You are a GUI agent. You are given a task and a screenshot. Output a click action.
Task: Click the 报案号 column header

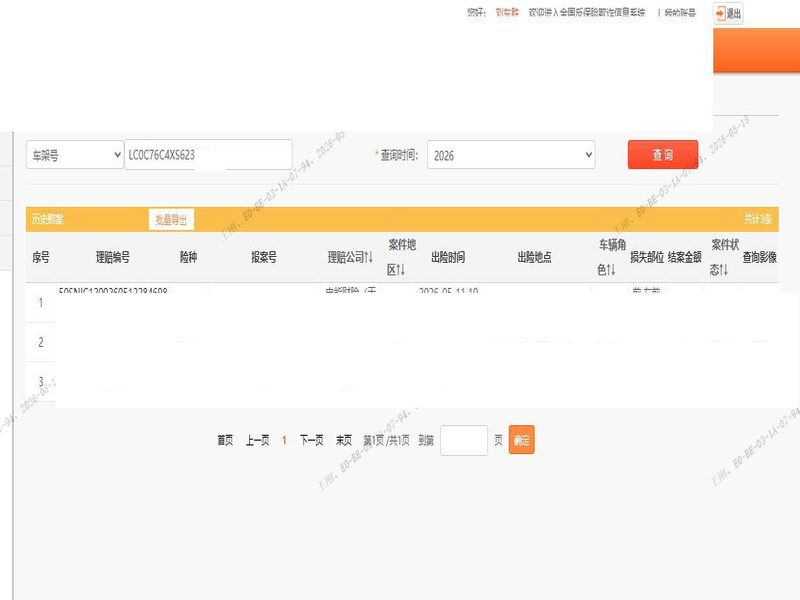[x=264, y=257]
